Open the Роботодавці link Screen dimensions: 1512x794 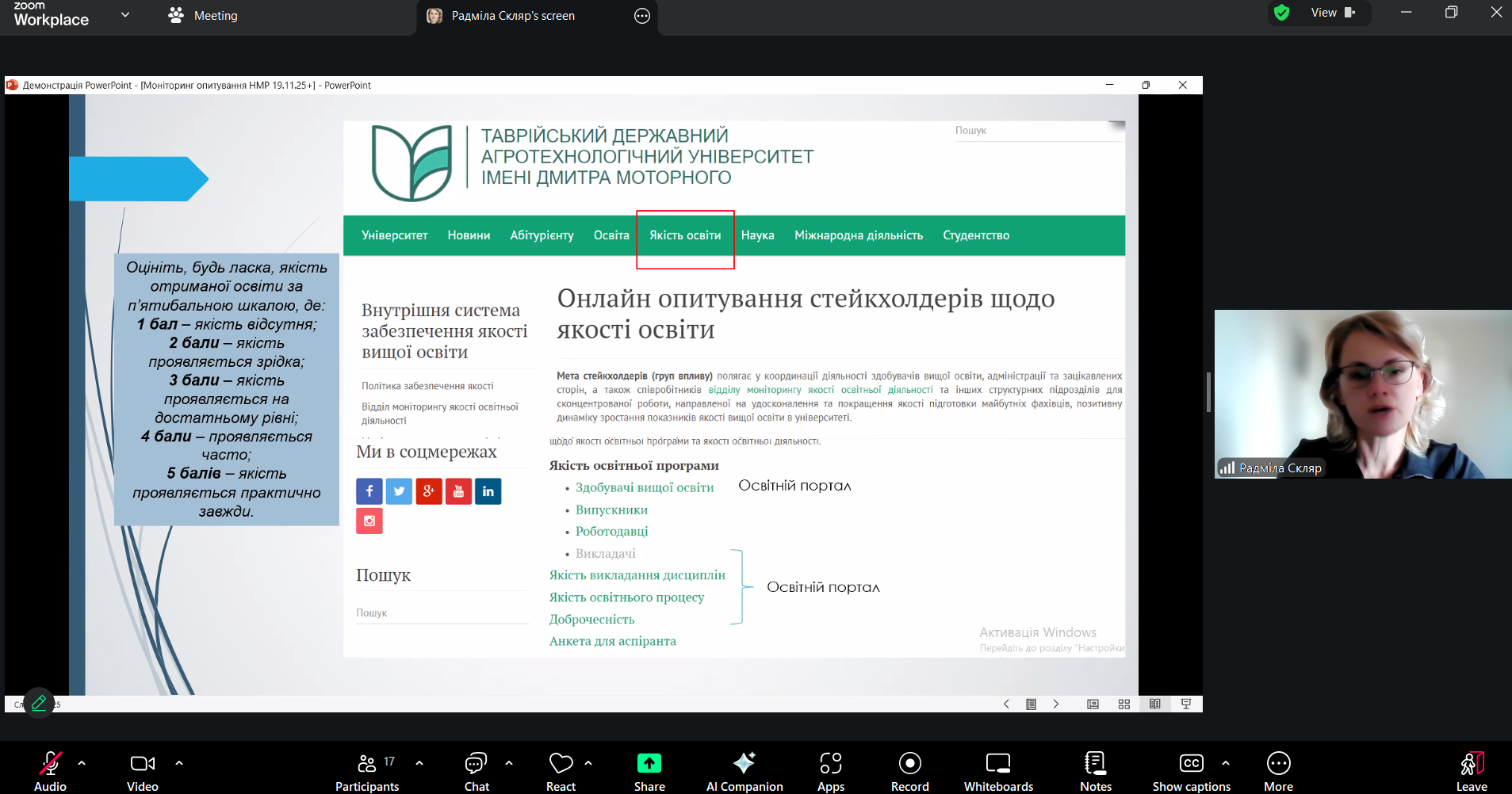611,531
